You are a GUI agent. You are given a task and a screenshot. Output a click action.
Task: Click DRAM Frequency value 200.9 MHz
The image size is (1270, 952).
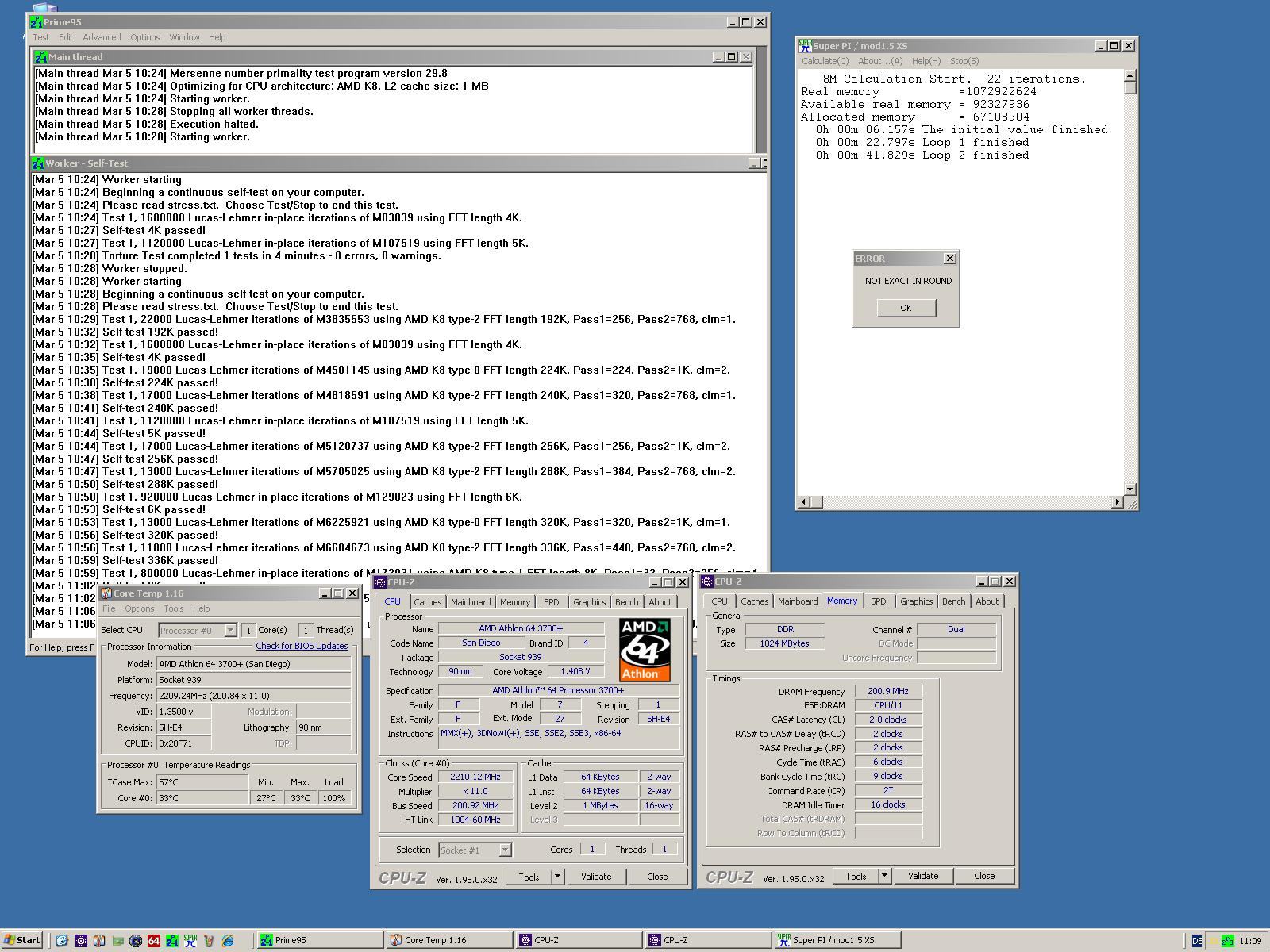point(888,691)
